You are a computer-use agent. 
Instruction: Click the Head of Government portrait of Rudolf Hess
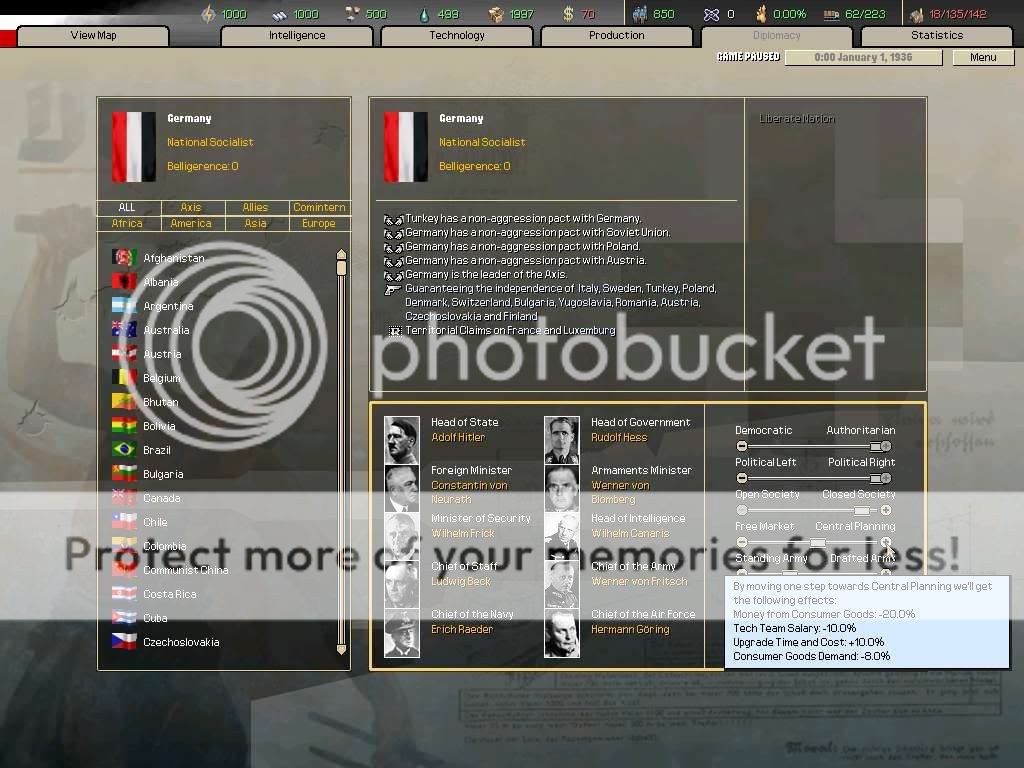click(562, 439)
